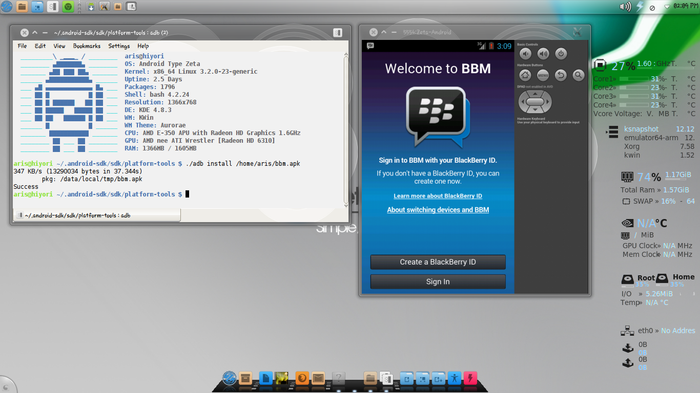Tap the emulator's Search hardware button
This screenshot has height=393, width=700.
(x=578, y=75)
